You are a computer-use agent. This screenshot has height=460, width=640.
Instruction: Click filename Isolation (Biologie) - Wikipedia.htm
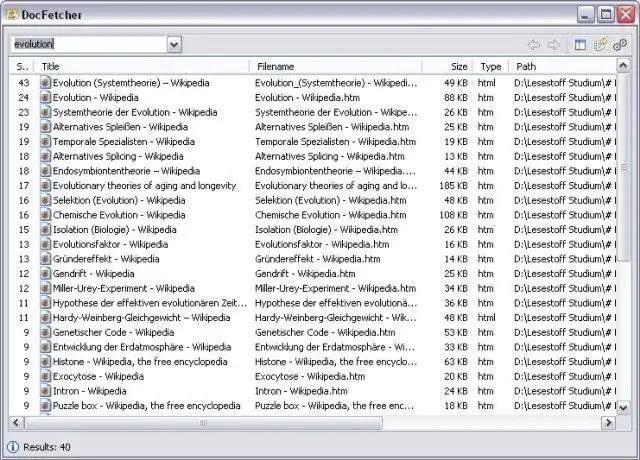pyautogui.click(x=327, y=229)
